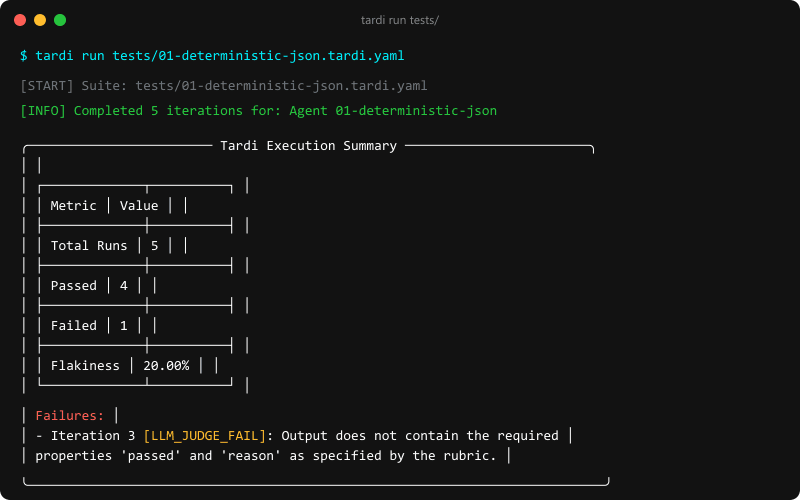Select the Metric column header
The height and width of the screenshot is (500, 800).
(x=73, y=206)
